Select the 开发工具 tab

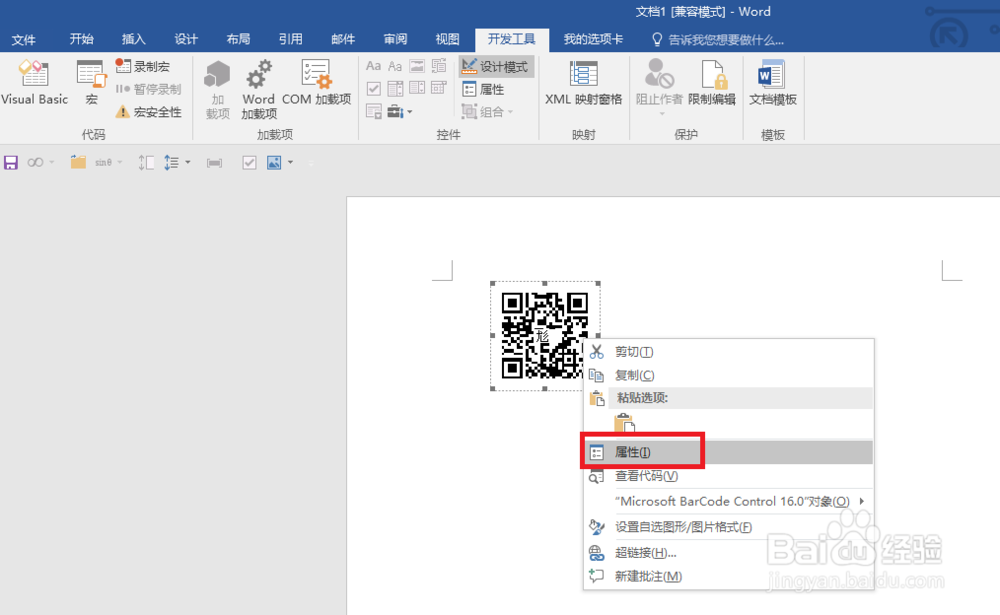(511, 40)
